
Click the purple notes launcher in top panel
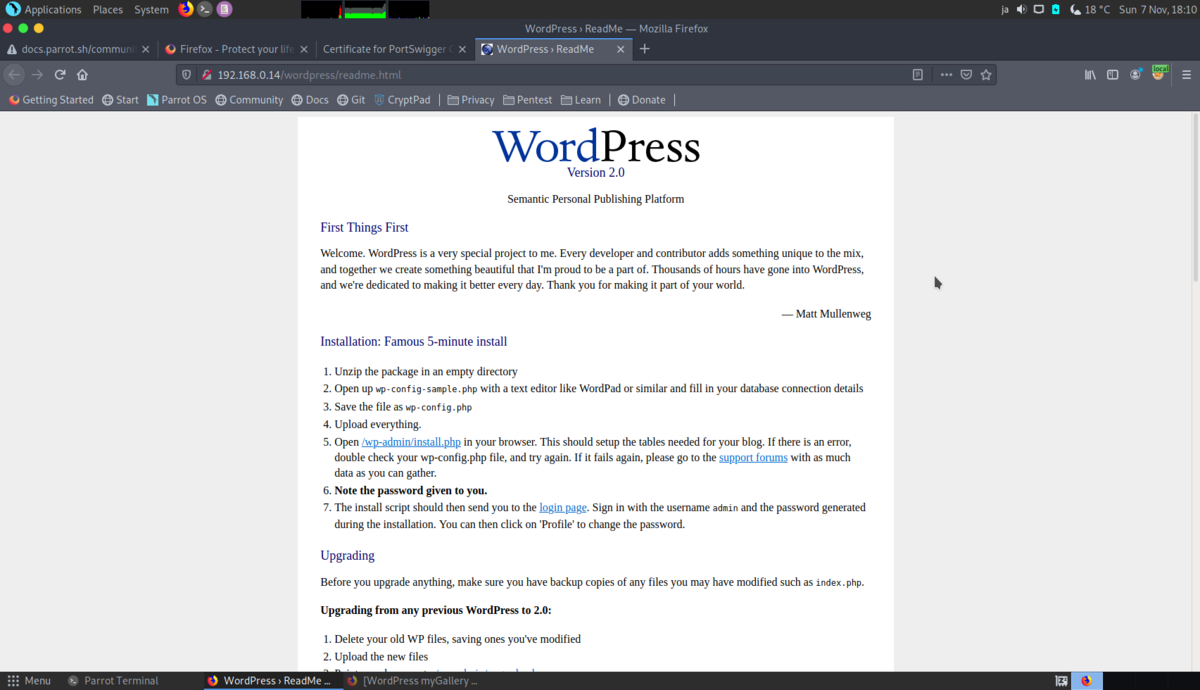pos(225,9)
